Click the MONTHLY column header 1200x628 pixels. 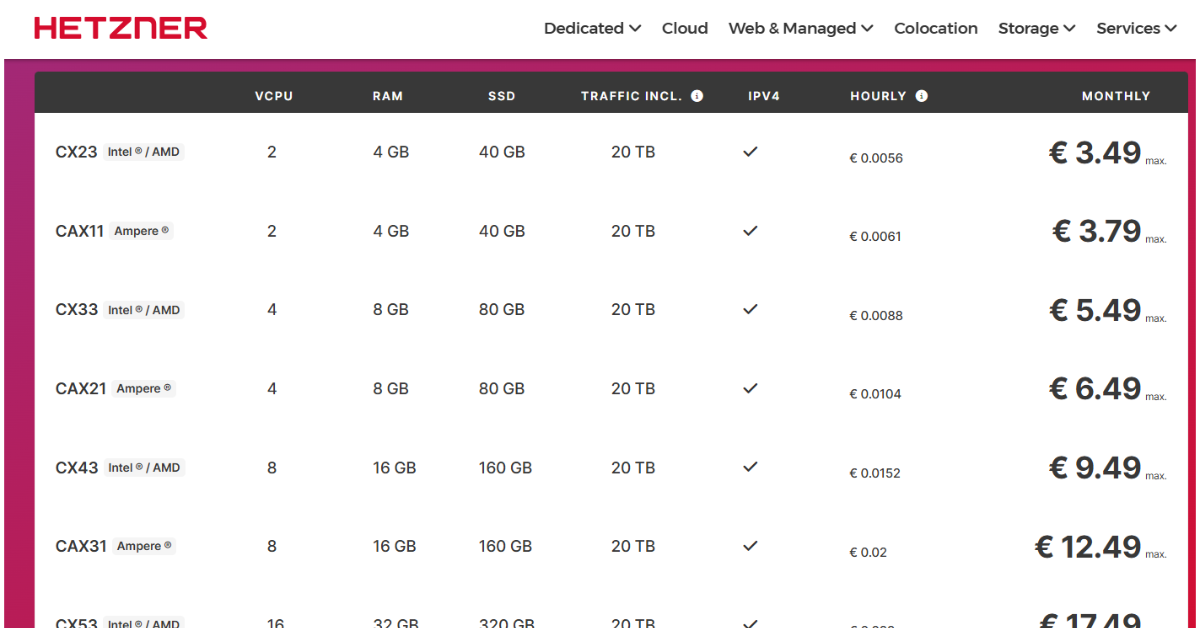click(1116, 96)
